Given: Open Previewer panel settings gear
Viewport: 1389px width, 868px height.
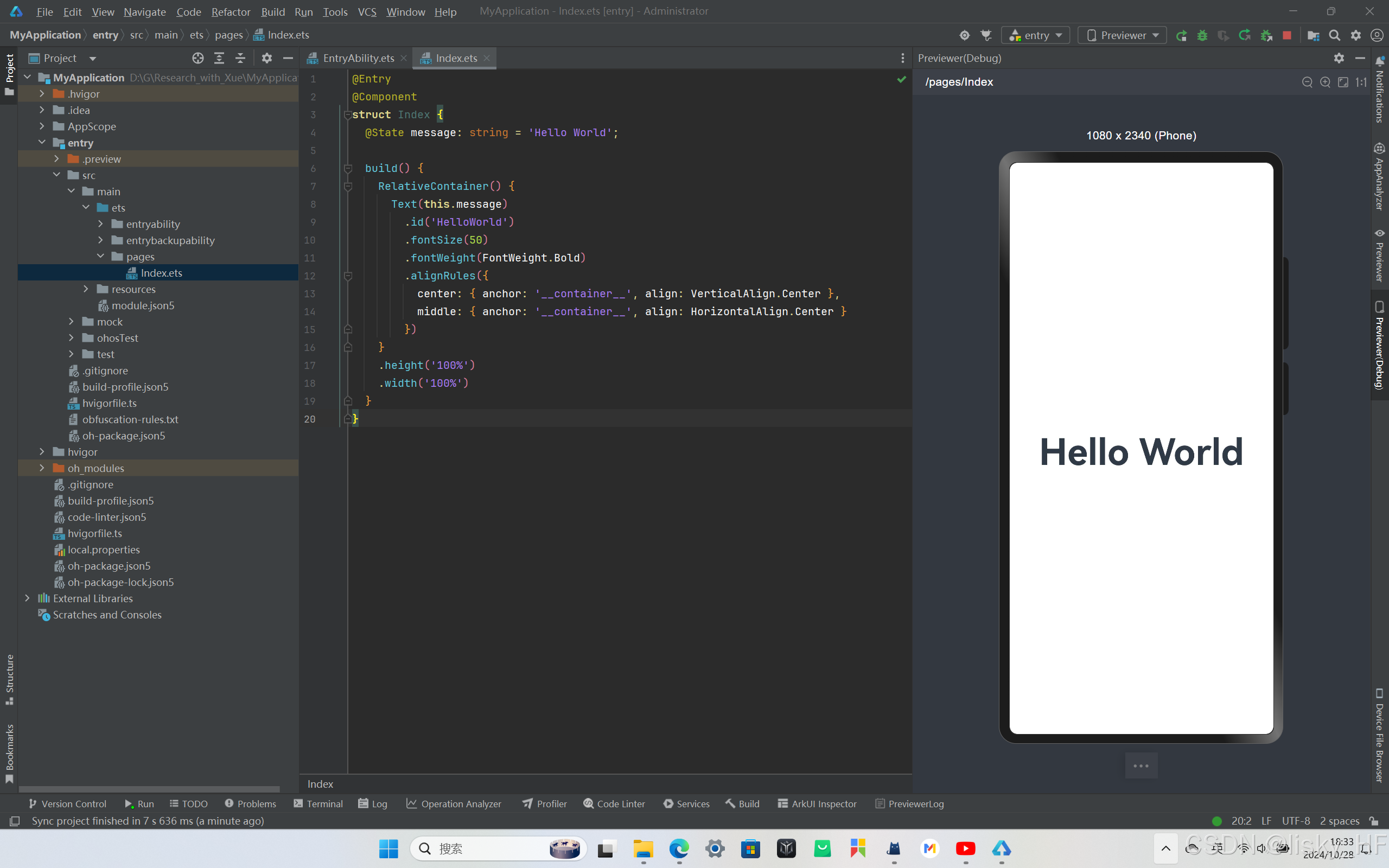Looking at the screenshot, I should point(1339,58).
